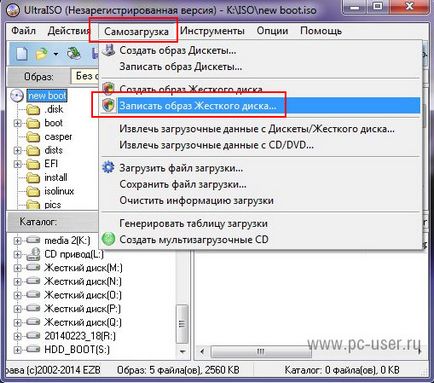Click gear icon beside Загрузить файл загрузки
This screenshot has height=383, width=434.
108,167
